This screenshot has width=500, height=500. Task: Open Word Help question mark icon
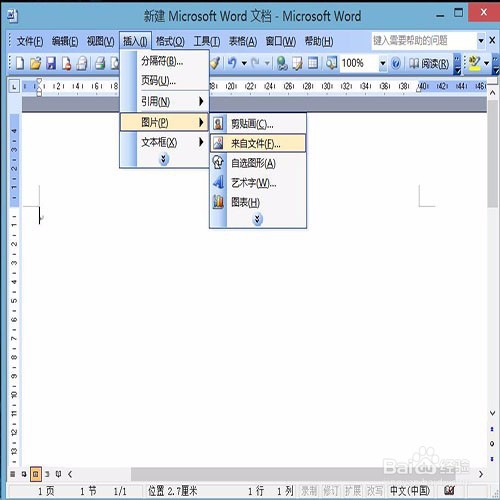click(x=396, y=63)
